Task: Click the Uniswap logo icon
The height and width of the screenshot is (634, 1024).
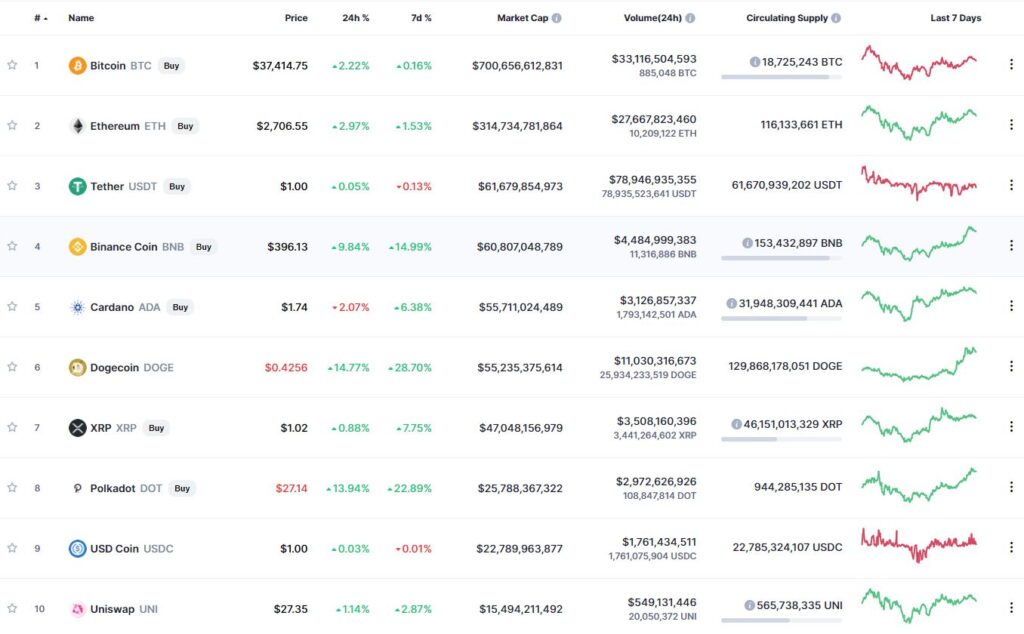Action: (77, 609)
